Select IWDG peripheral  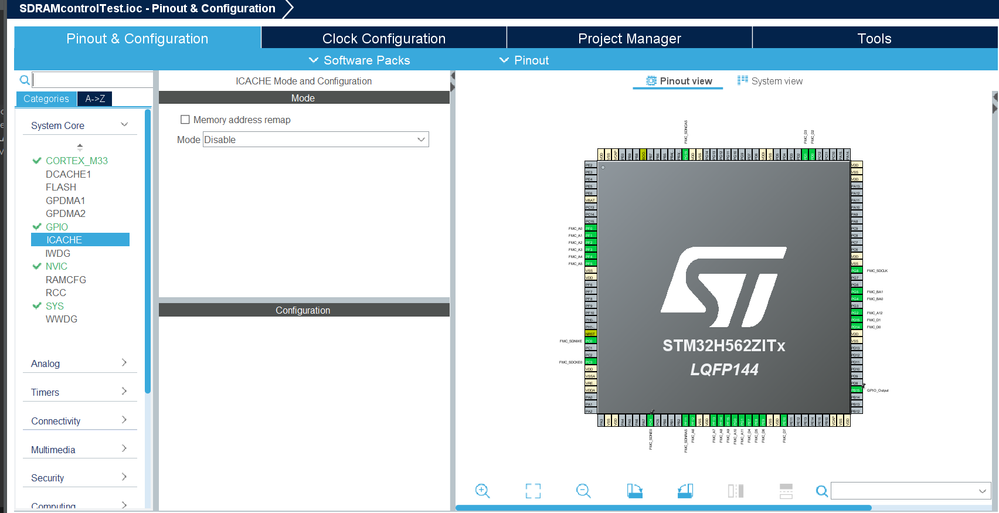pyautogui.click(x=58, y=253)
